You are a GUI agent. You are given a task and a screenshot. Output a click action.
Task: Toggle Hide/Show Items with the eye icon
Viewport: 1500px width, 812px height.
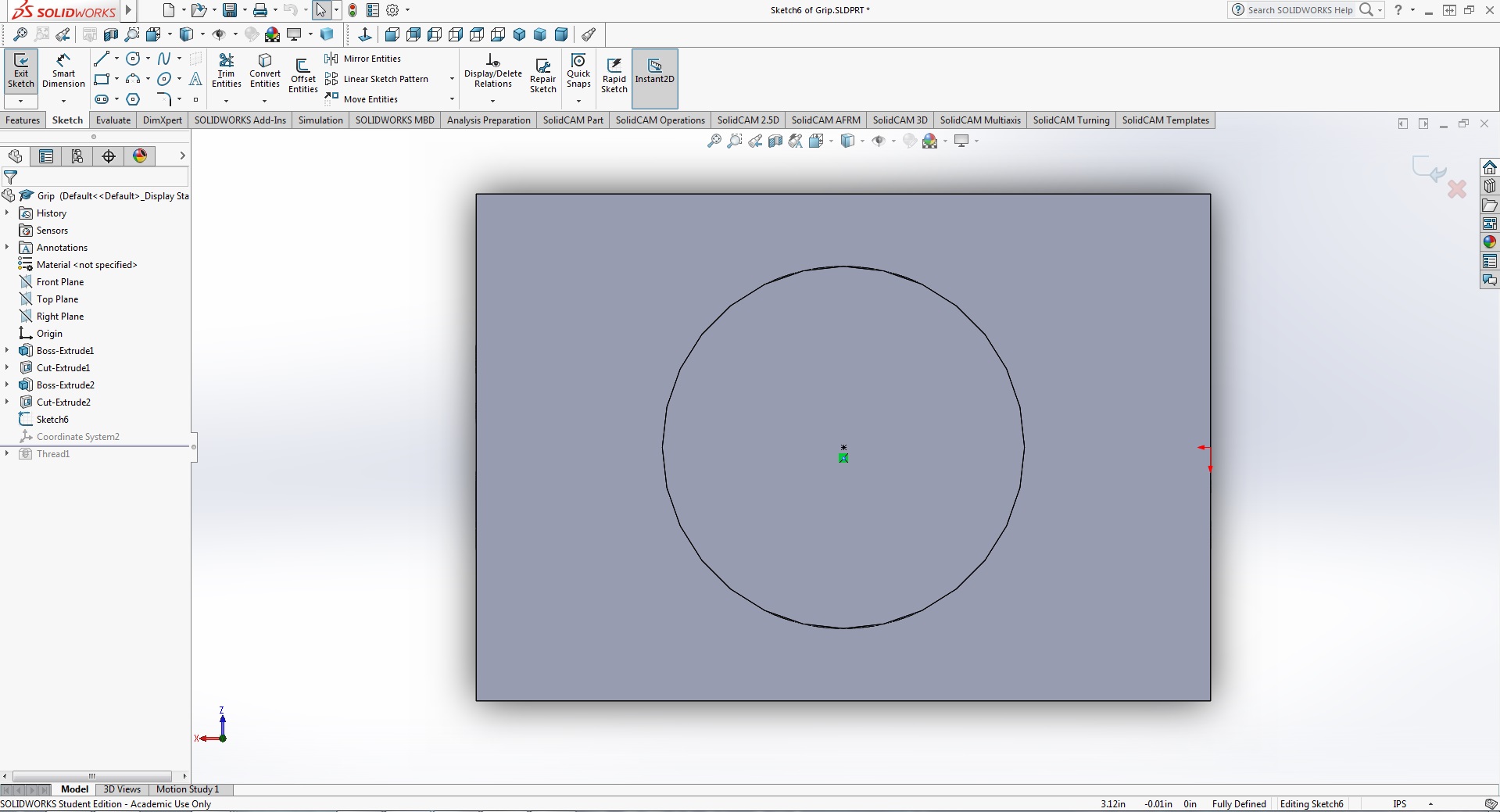click(x=879, y=141)
